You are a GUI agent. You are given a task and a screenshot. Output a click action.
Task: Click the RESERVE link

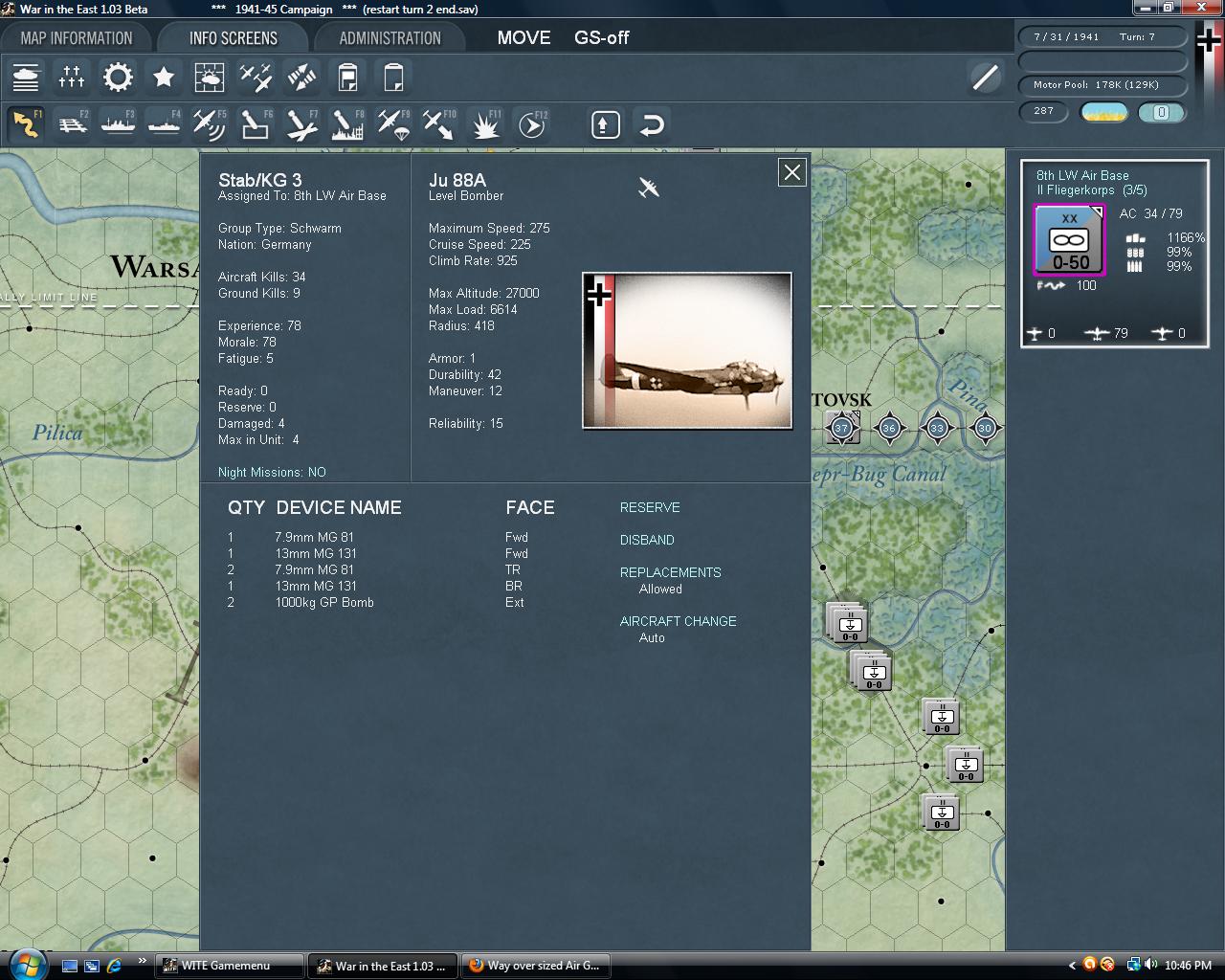[x=650, y=507]
